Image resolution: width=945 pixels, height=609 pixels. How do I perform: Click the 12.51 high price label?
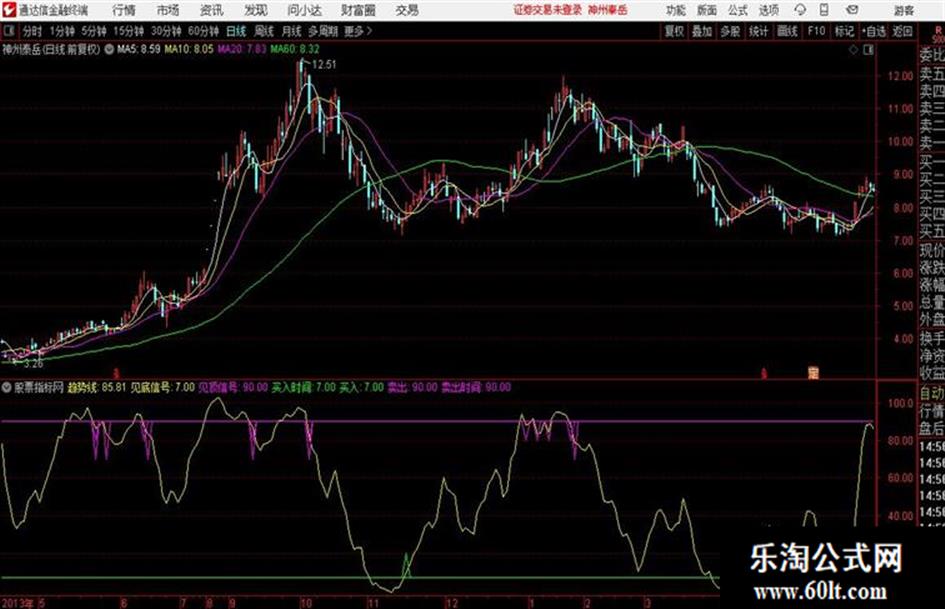tap(324, 65)
